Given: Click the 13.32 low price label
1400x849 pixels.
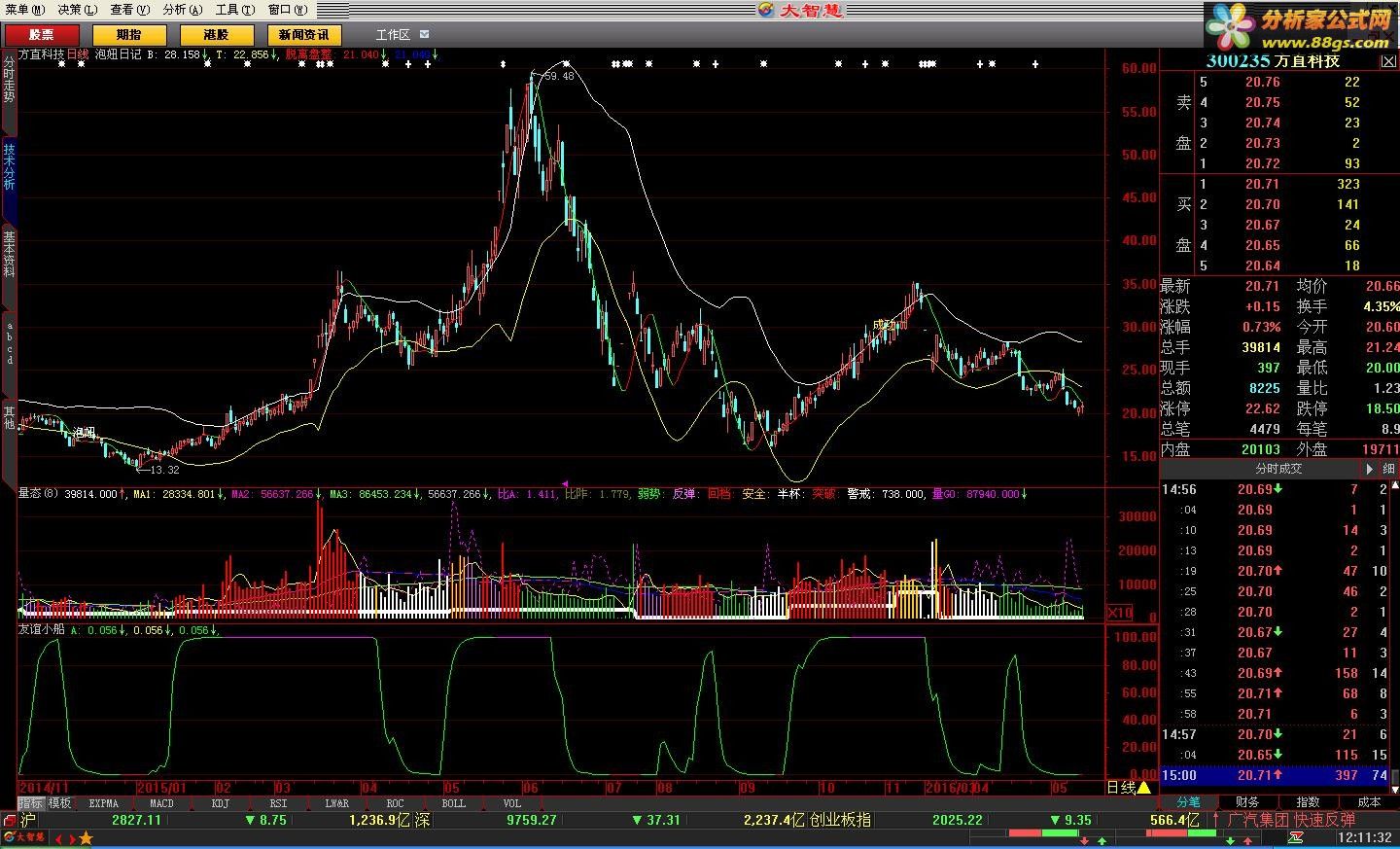Looking at the screenshot, I should [164, 470].
